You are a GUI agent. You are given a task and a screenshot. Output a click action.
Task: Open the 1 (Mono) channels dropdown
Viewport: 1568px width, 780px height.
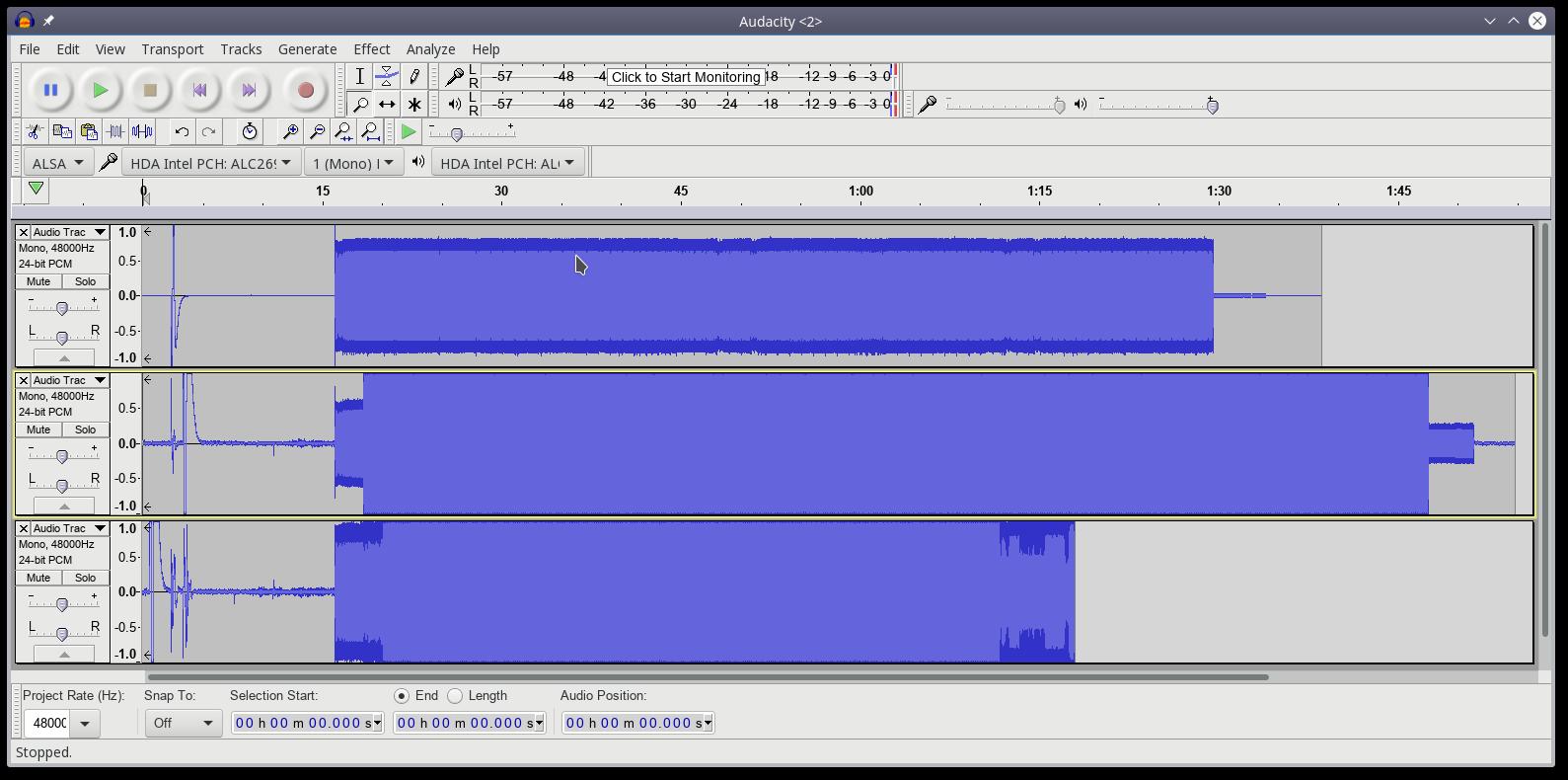353,163
